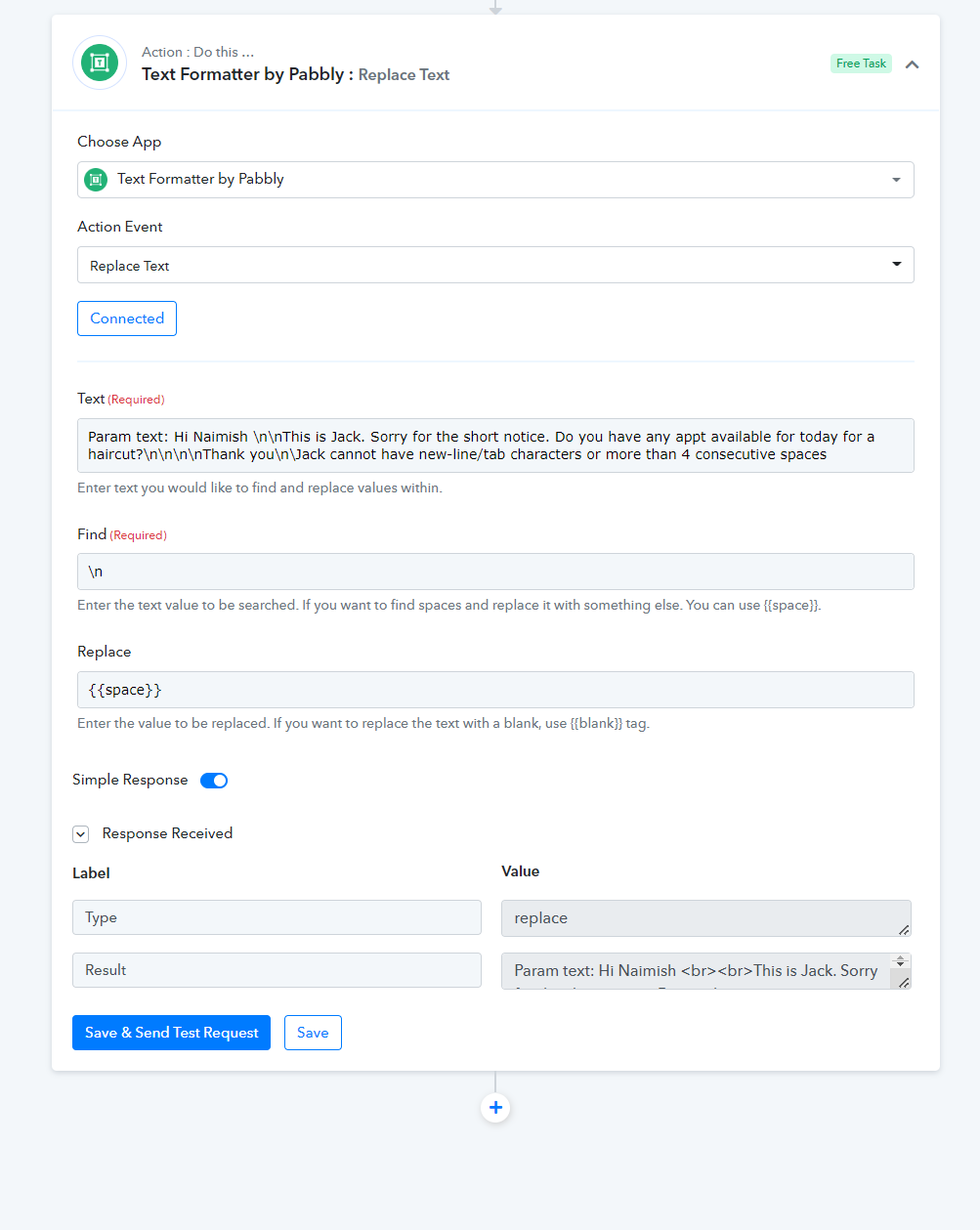Image resolution: width=980 pixels, height=1230 pixels.
Task: Click the replace value resize handle
Action: tap(904, 930)
